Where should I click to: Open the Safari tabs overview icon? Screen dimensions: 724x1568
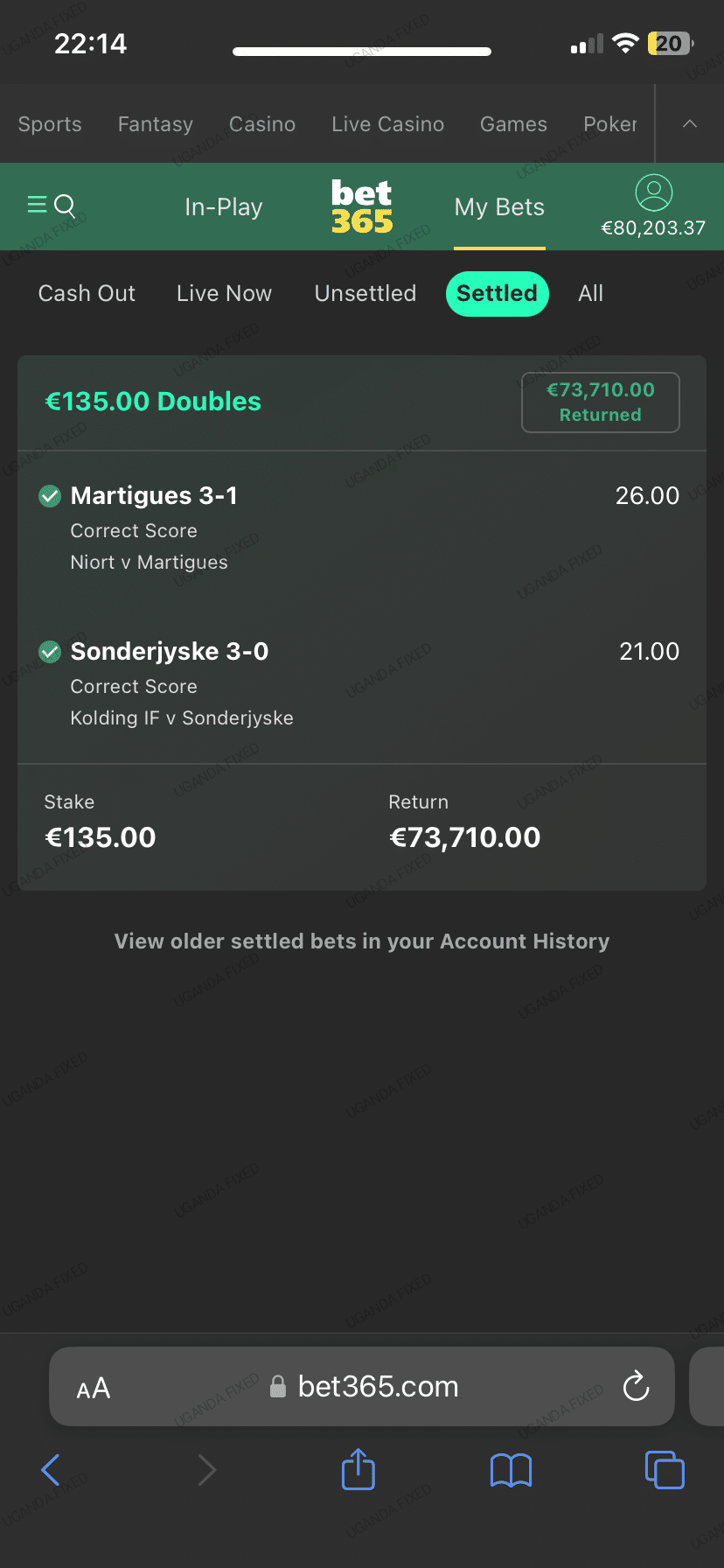[x=664, y=1470]
